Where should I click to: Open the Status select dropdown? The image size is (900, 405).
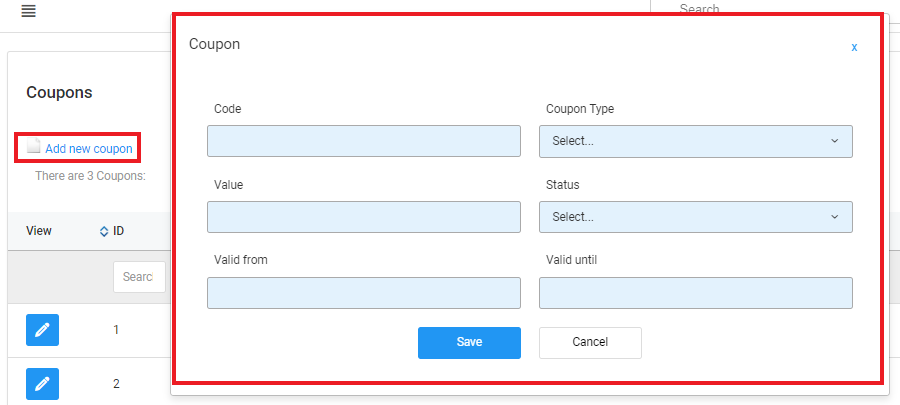pos(695,217)
